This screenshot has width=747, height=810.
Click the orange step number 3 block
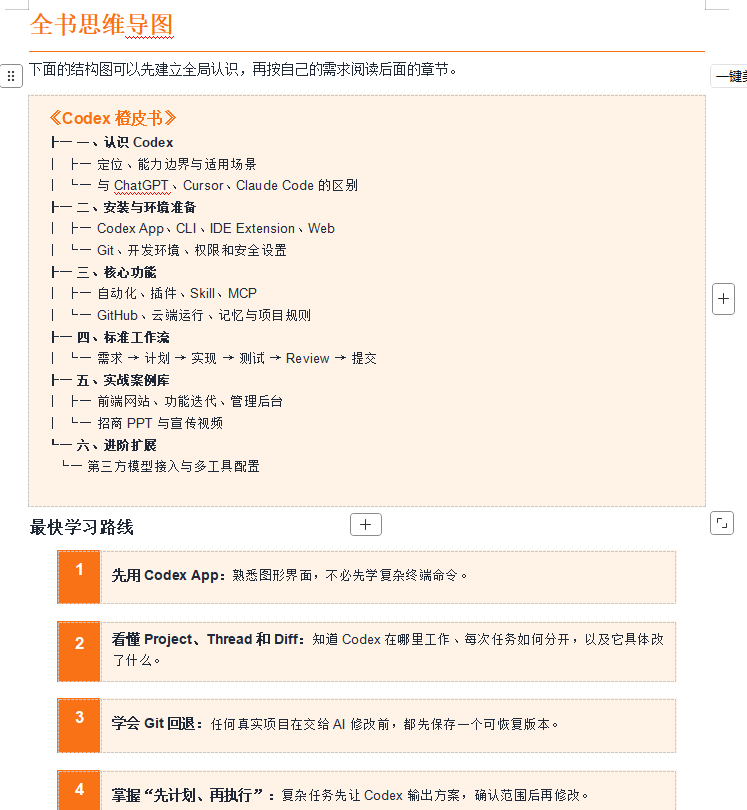coord(79,725)
